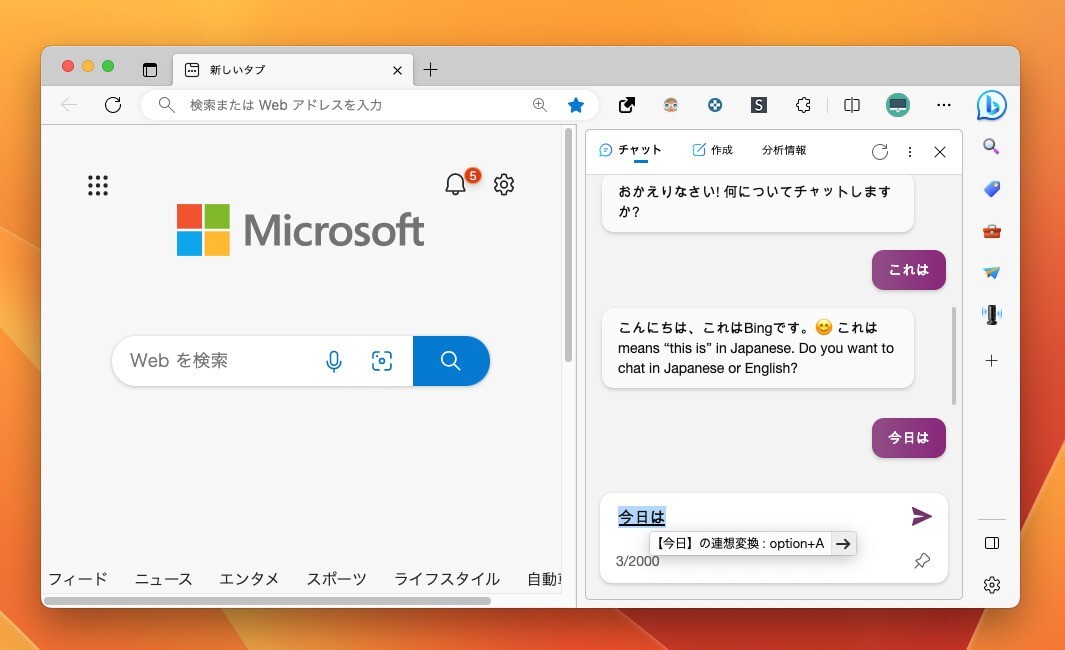
Task: Toggle split screen view in the toolbar
Action: (x=852, y=105)
